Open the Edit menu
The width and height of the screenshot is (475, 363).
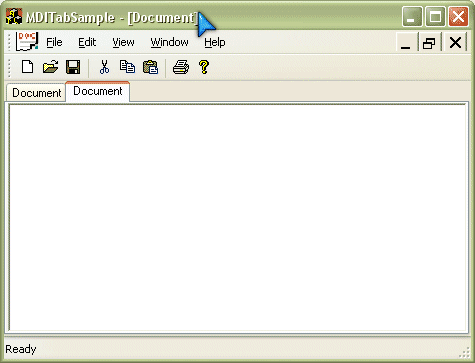[87, 42]
